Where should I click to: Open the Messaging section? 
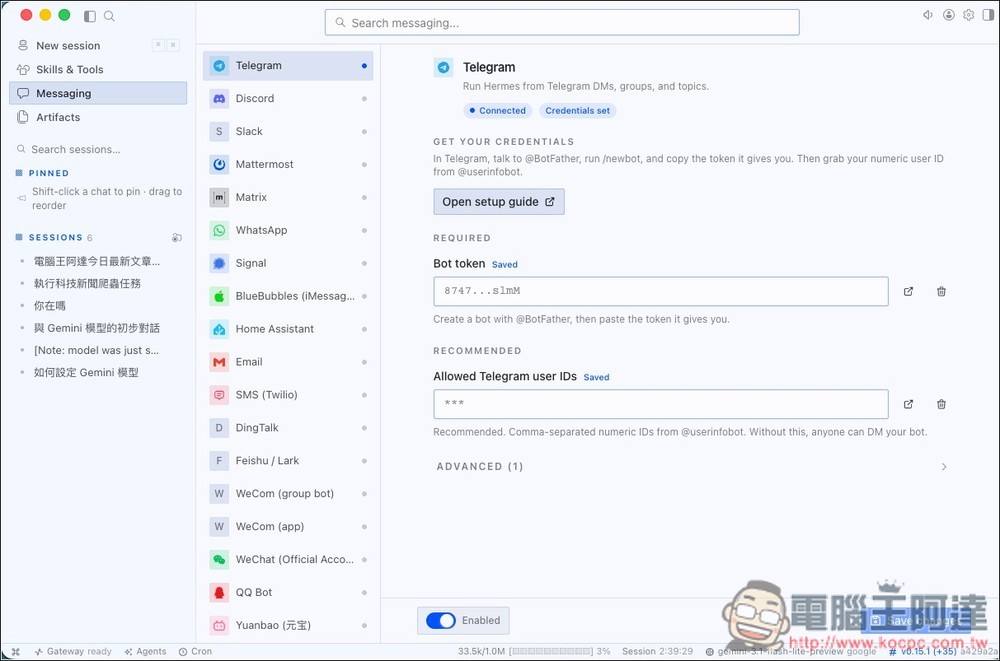click(98, 93)
